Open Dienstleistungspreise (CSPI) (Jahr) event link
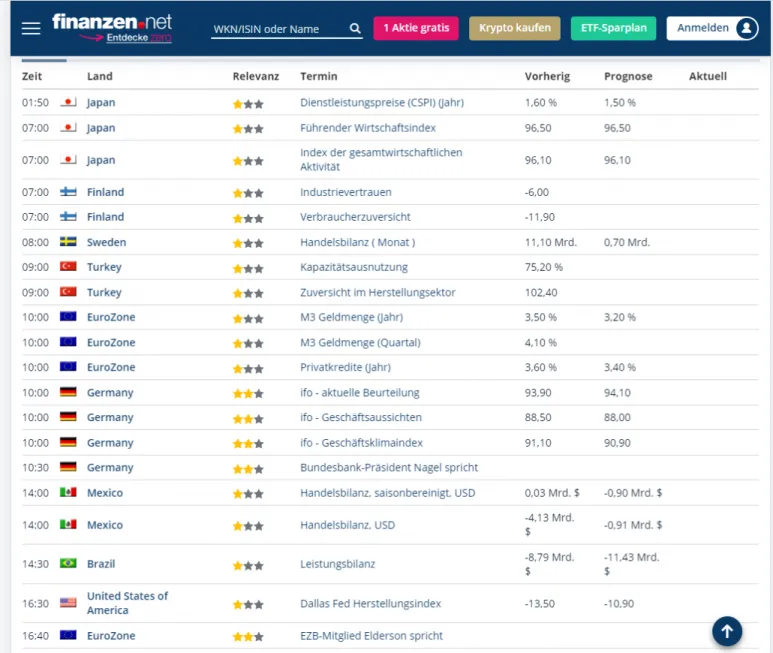 (382, 103)
